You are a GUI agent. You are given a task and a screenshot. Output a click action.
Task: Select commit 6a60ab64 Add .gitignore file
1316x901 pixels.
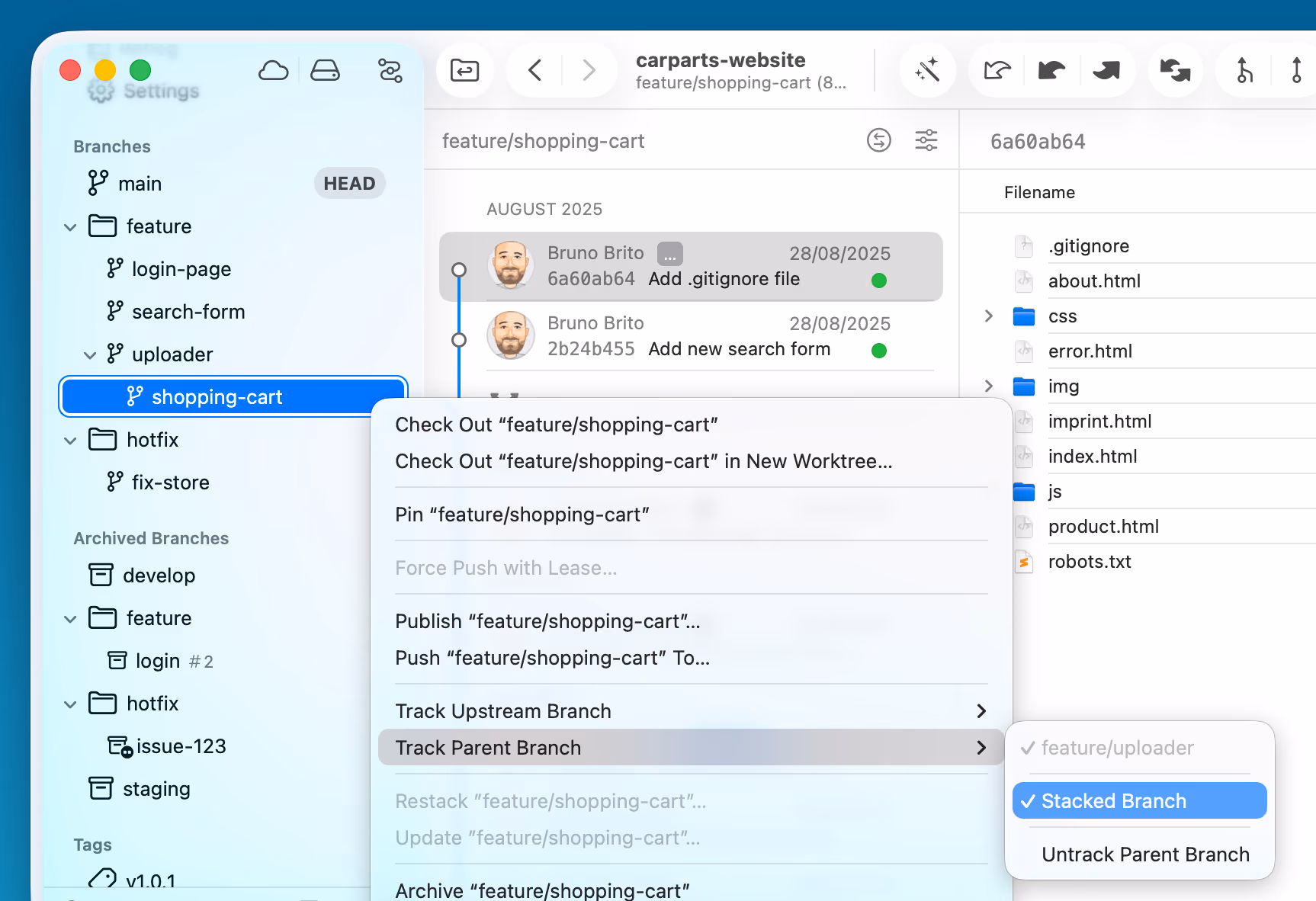point(691,267)
